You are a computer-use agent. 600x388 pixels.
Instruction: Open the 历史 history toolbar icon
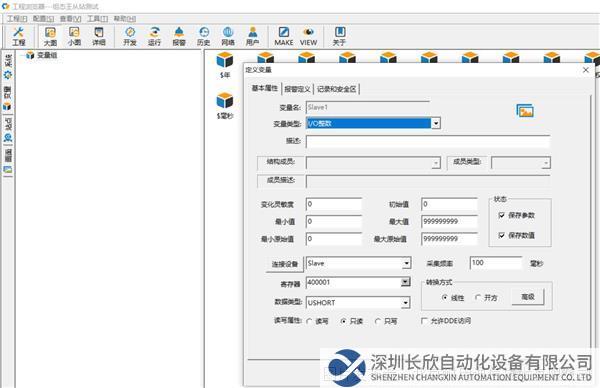pyautogui.click(x=204, y=37)
